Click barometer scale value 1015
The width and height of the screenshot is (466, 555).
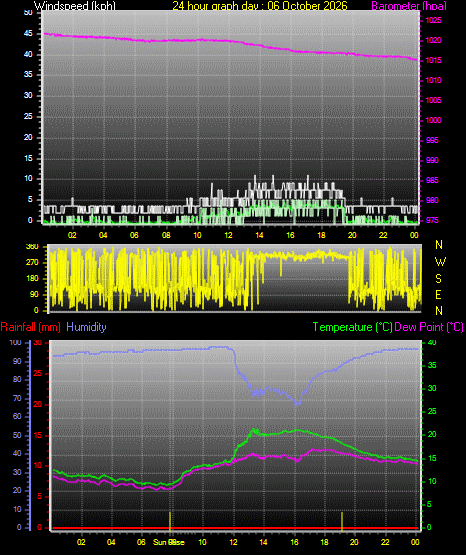[x=433, y=60]
